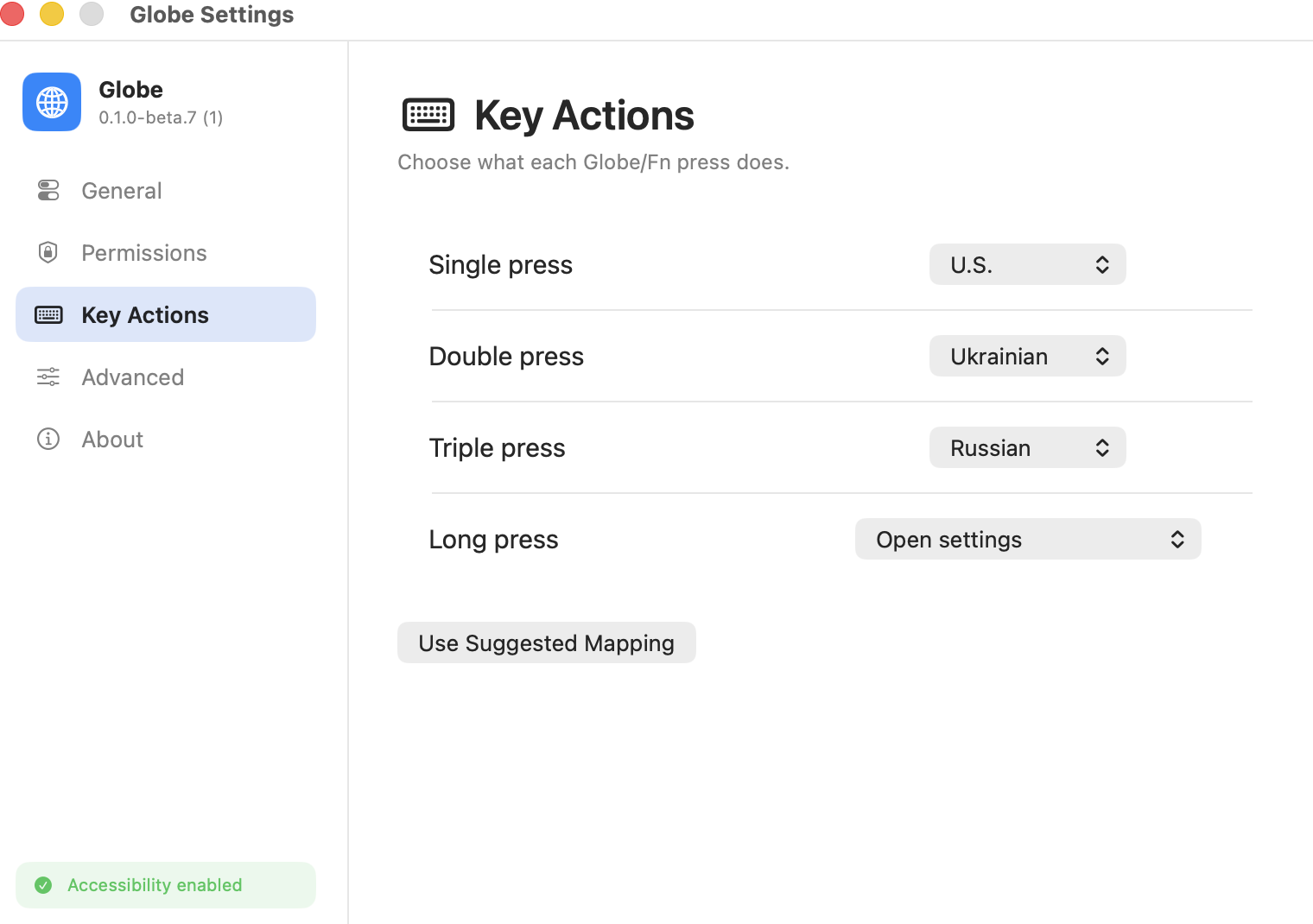The height and width of the screenshot is (924, 1313).
Task: Click the Double press label
Action: pos(506,357)
